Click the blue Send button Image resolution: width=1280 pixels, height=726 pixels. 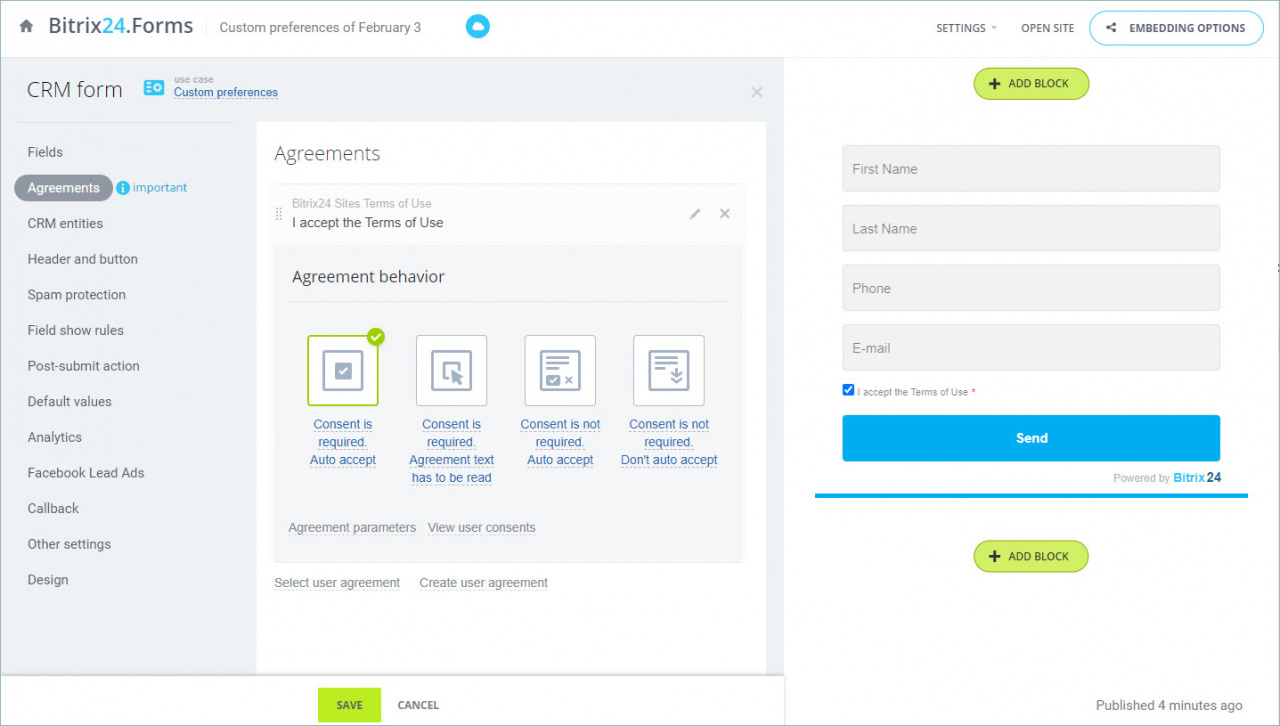click(x=1031, y=438)
